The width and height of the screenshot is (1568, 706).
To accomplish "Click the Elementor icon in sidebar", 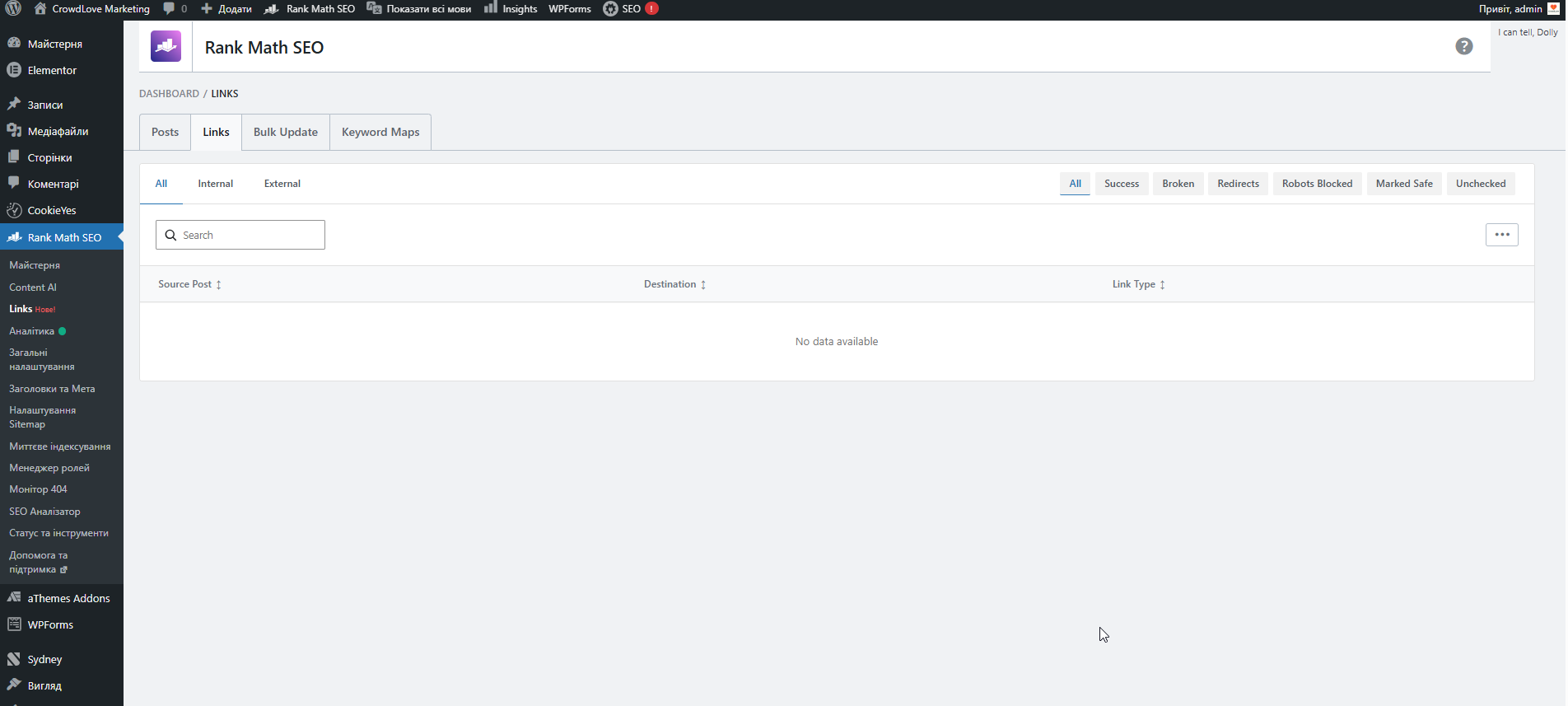I will (x=14, y=70).
